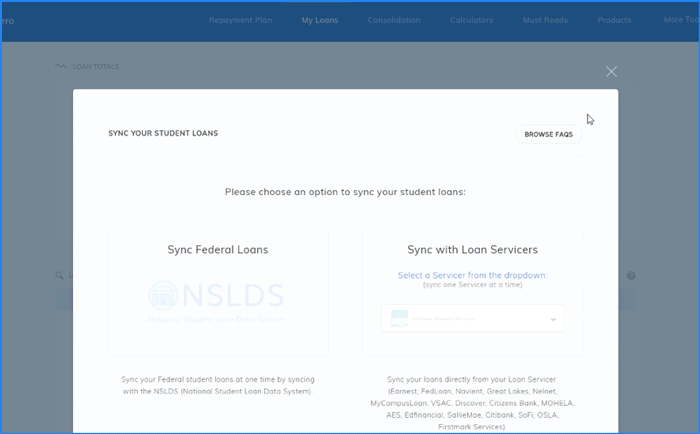Click the 'SYNC YOUR STUDENT LOANS' title
The image size is (700, 434).
[x=163, y=133]
